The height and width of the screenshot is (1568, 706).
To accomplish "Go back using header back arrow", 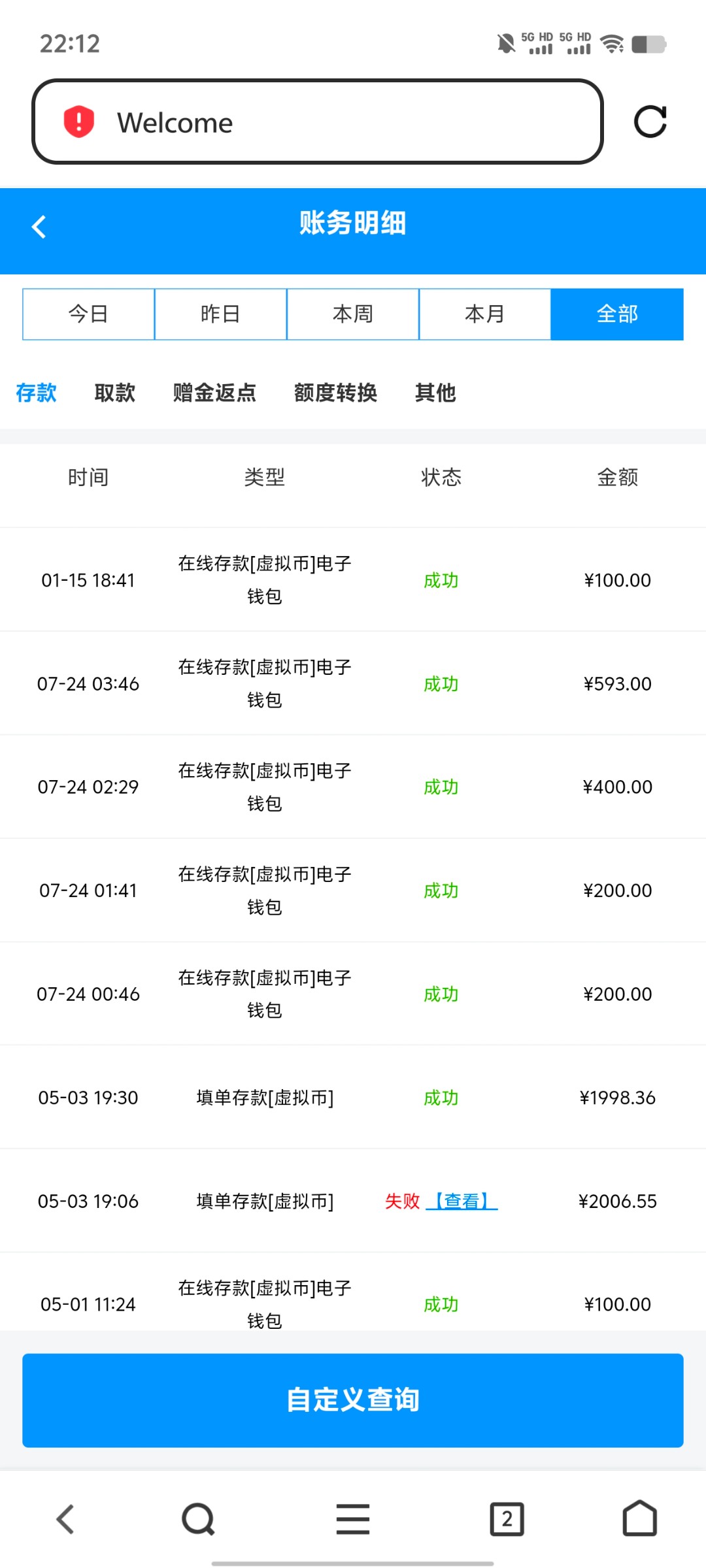I will tap(39, 227).
